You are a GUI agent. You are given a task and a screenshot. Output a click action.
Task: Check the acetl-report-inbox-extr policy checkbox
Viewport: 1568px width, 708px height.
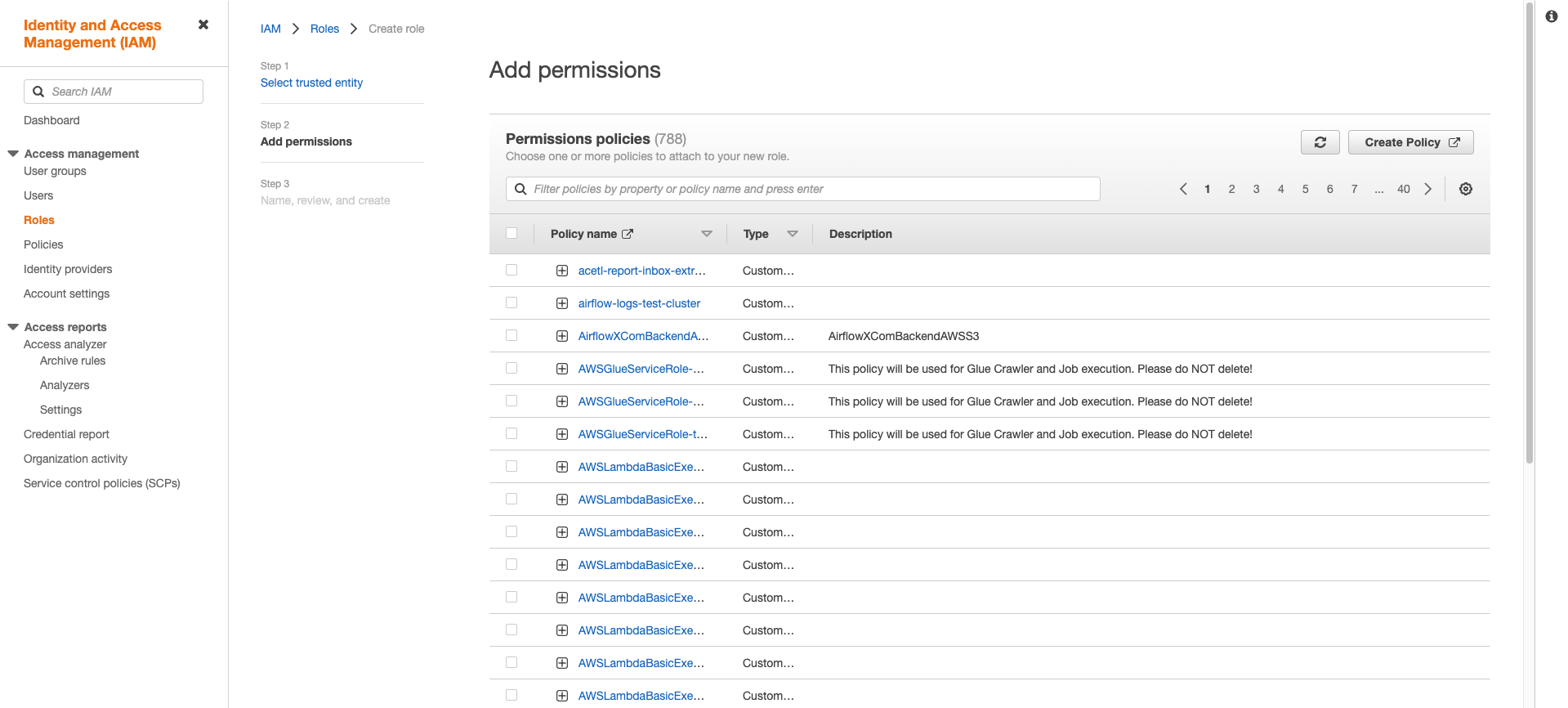click(511, 270)
